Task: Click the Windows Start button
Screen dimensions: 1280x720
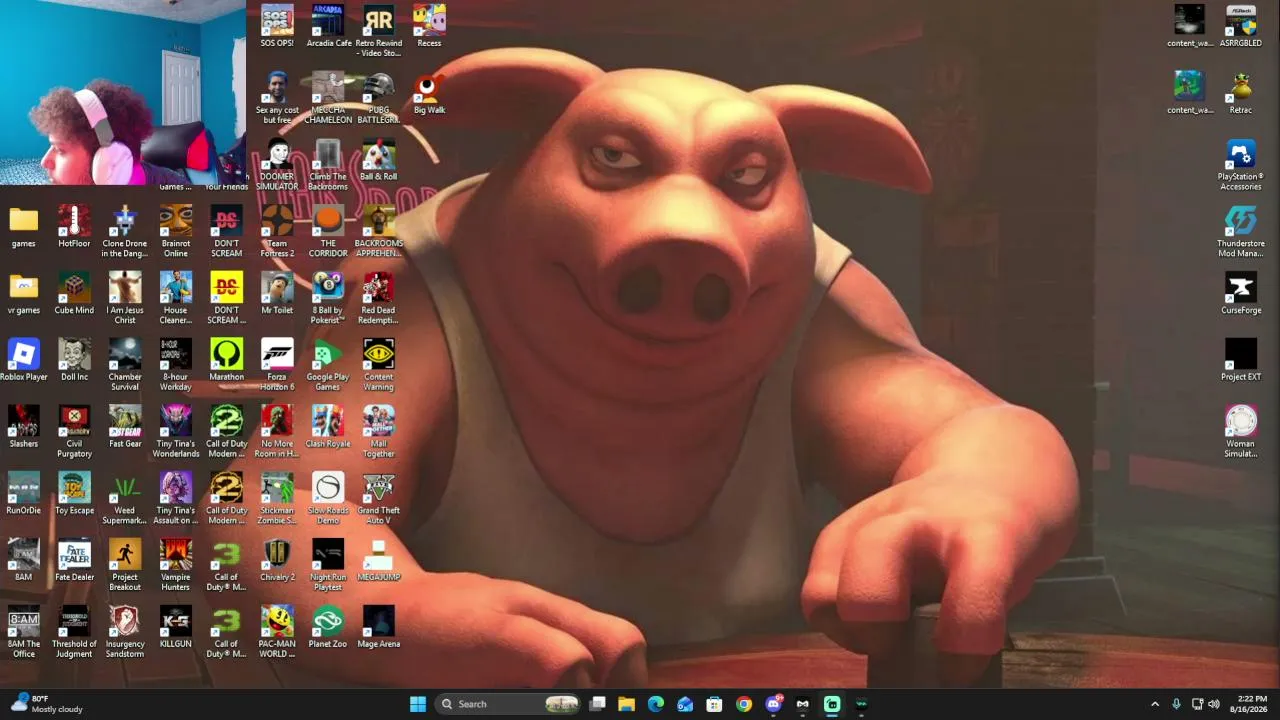Action: (x=418, y=704)
